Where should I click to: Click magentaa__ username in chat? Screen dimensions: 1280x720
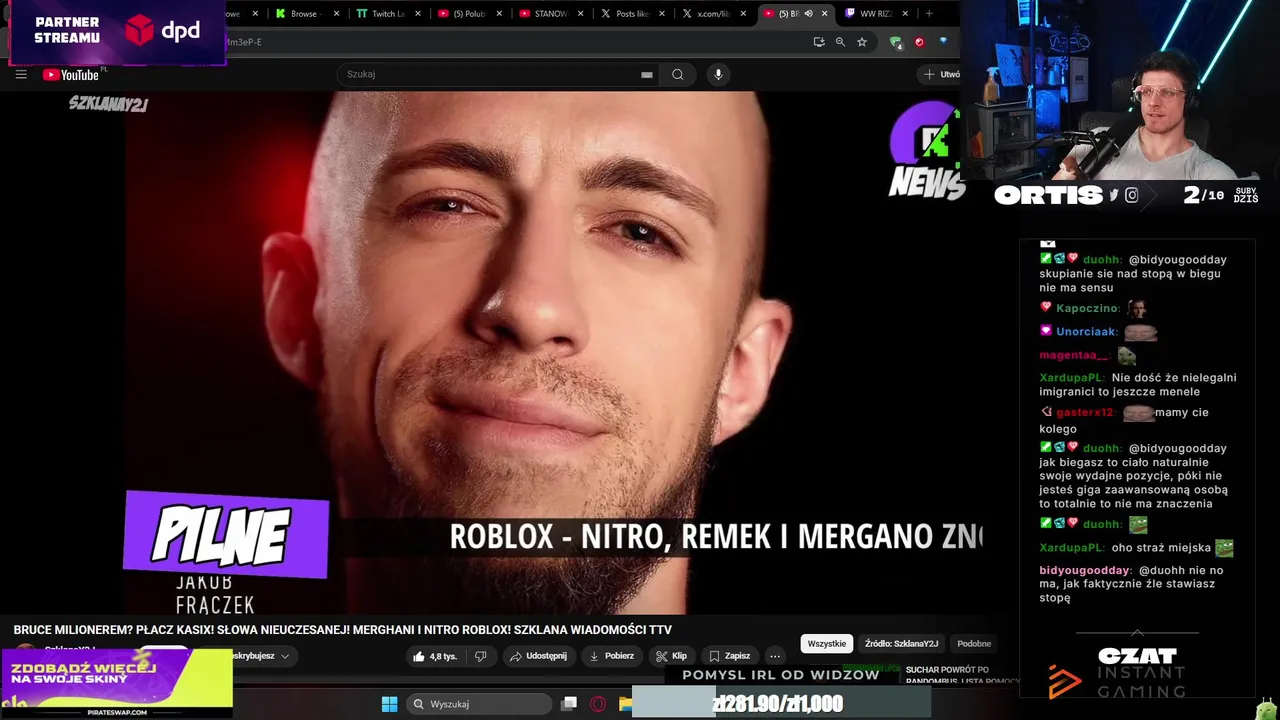[1072, 356]
